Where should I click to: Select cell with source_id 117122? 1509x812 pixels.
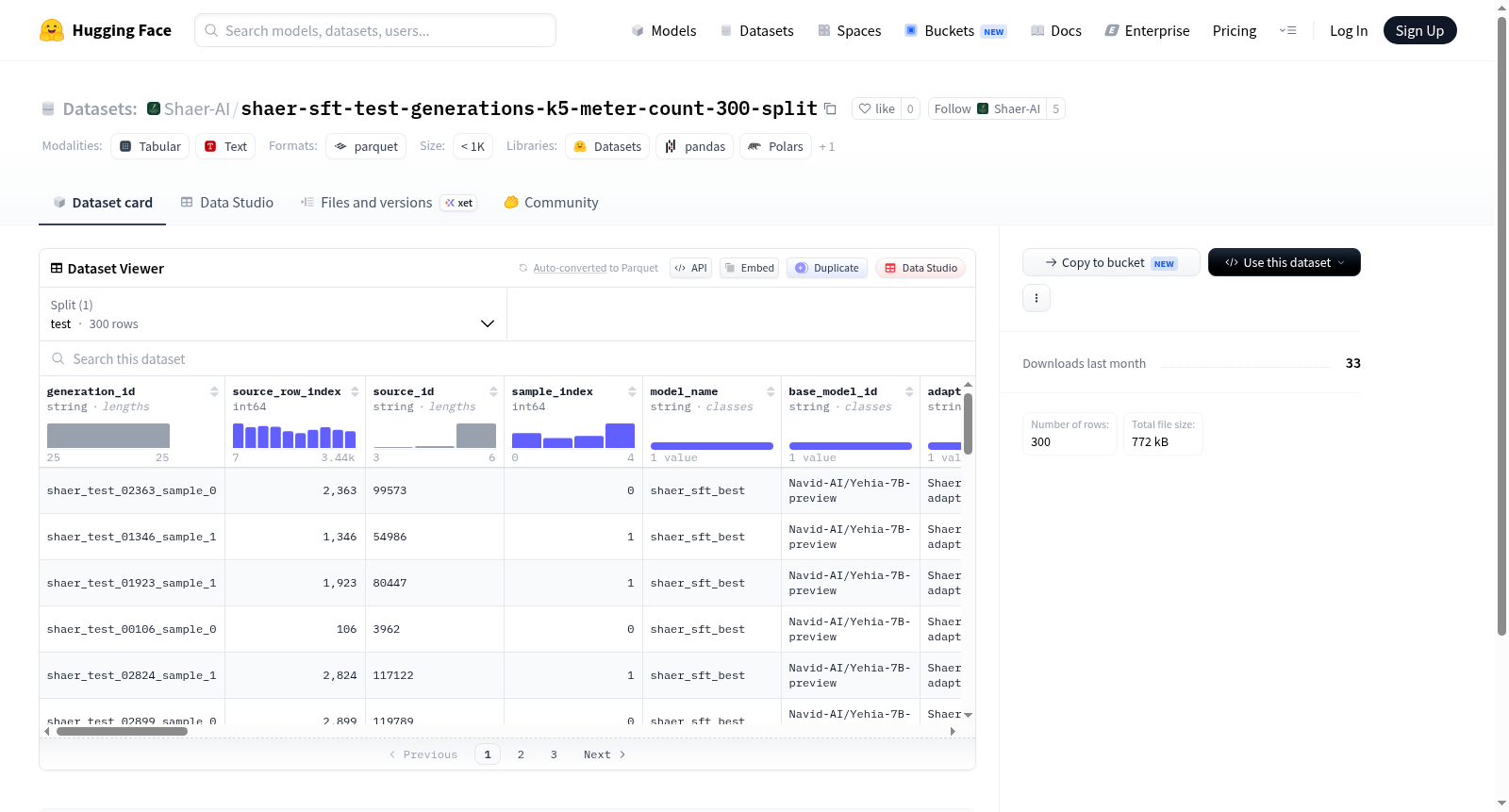pyautogui.click(x=434, y=675)
